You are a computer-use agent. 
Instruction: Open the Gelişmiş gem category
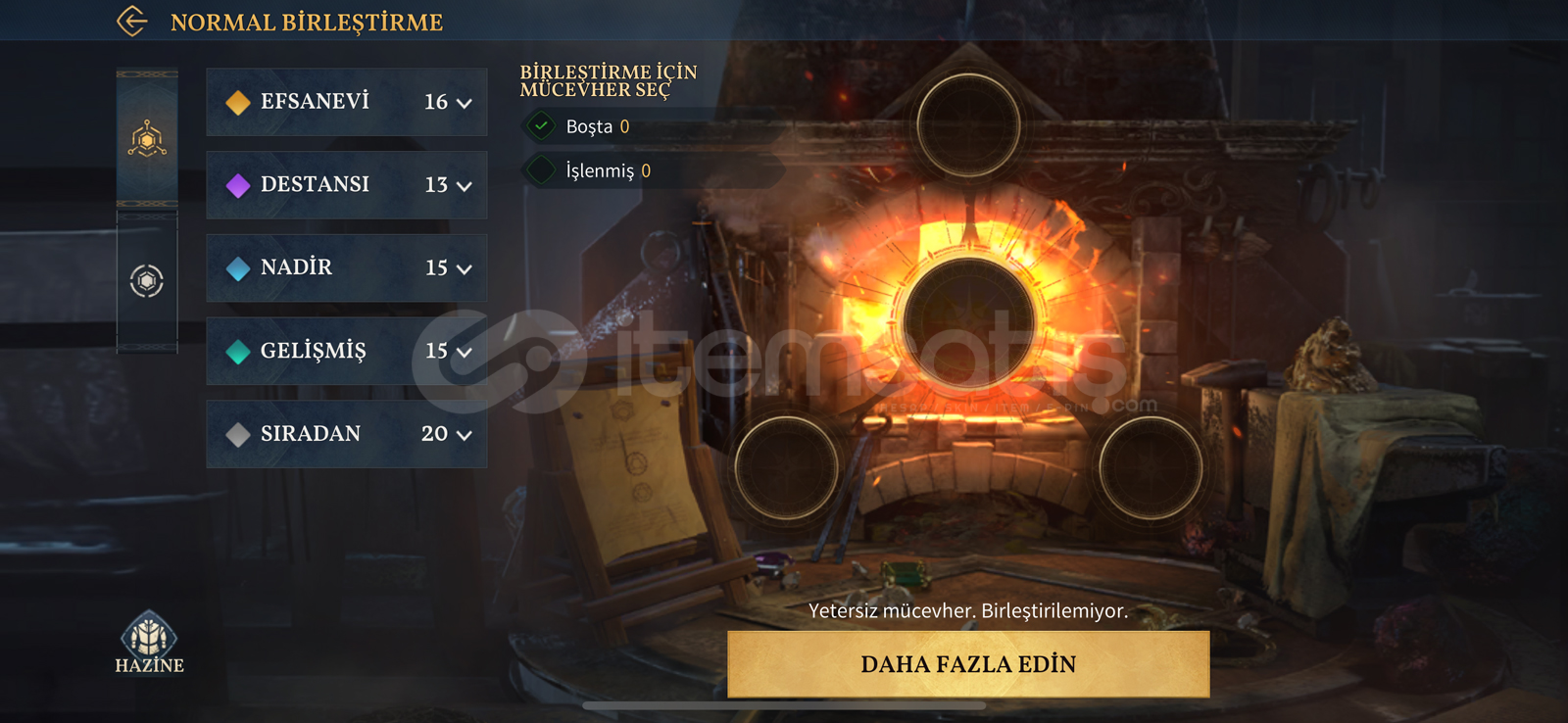(347, 351)
